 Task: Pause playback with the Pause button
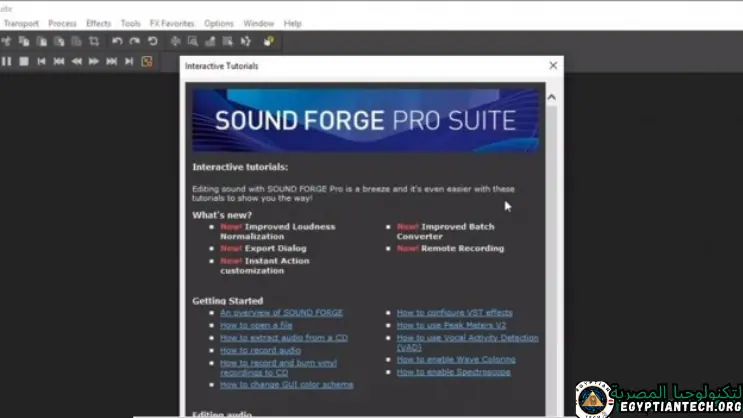[6, 62]
